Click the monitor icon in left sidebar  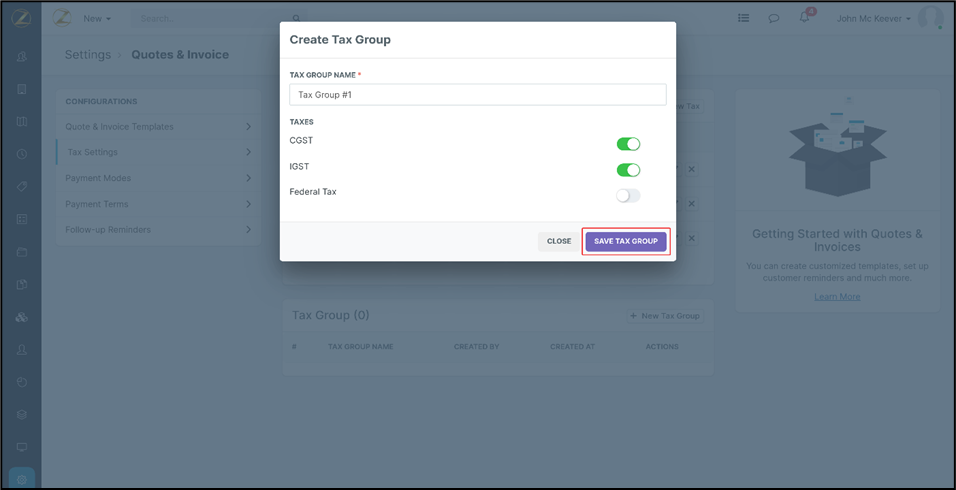(x=22, y=447)
